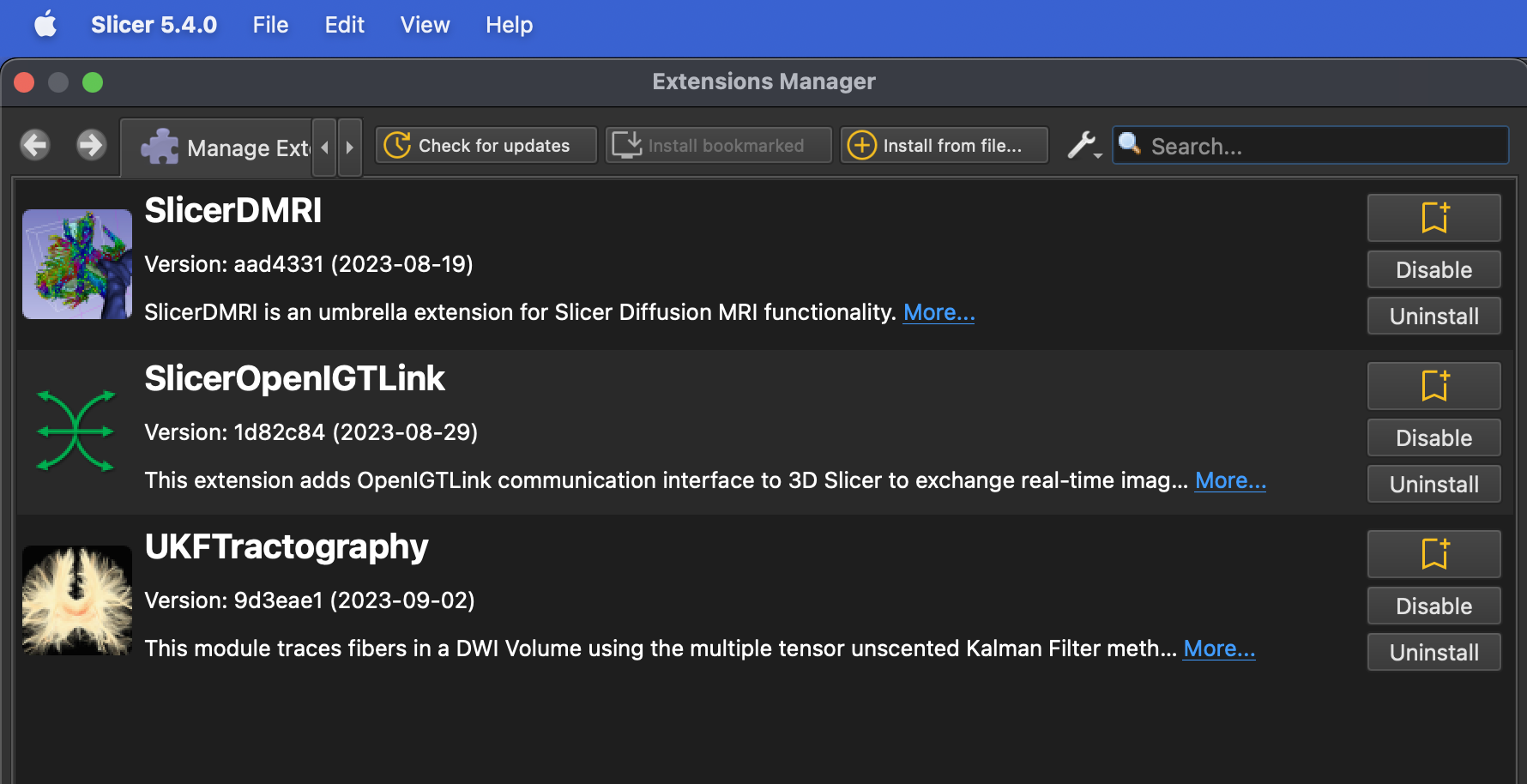Viewport: 1527px width, 784px height.
Task: Click the SlicerDMRI extension thumbnail
Action: (x=76, y=263)
